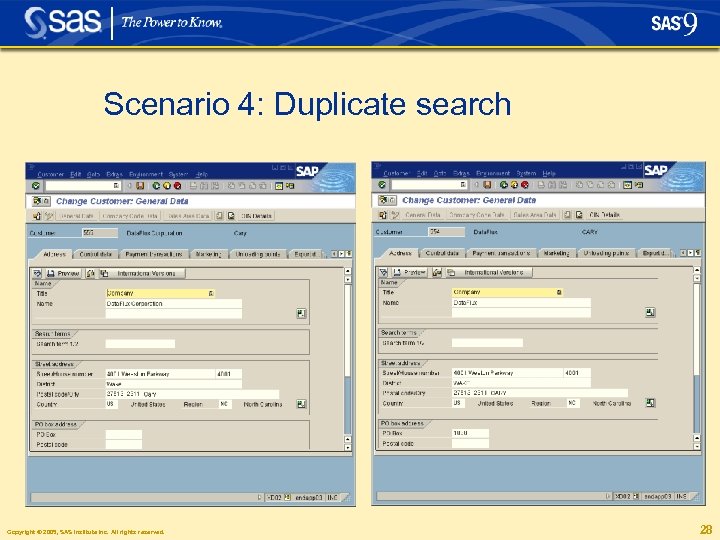The image size is (720, 540).
Task: Switch to Unloading points tab in right window
Action: click(x=606, y=253)
